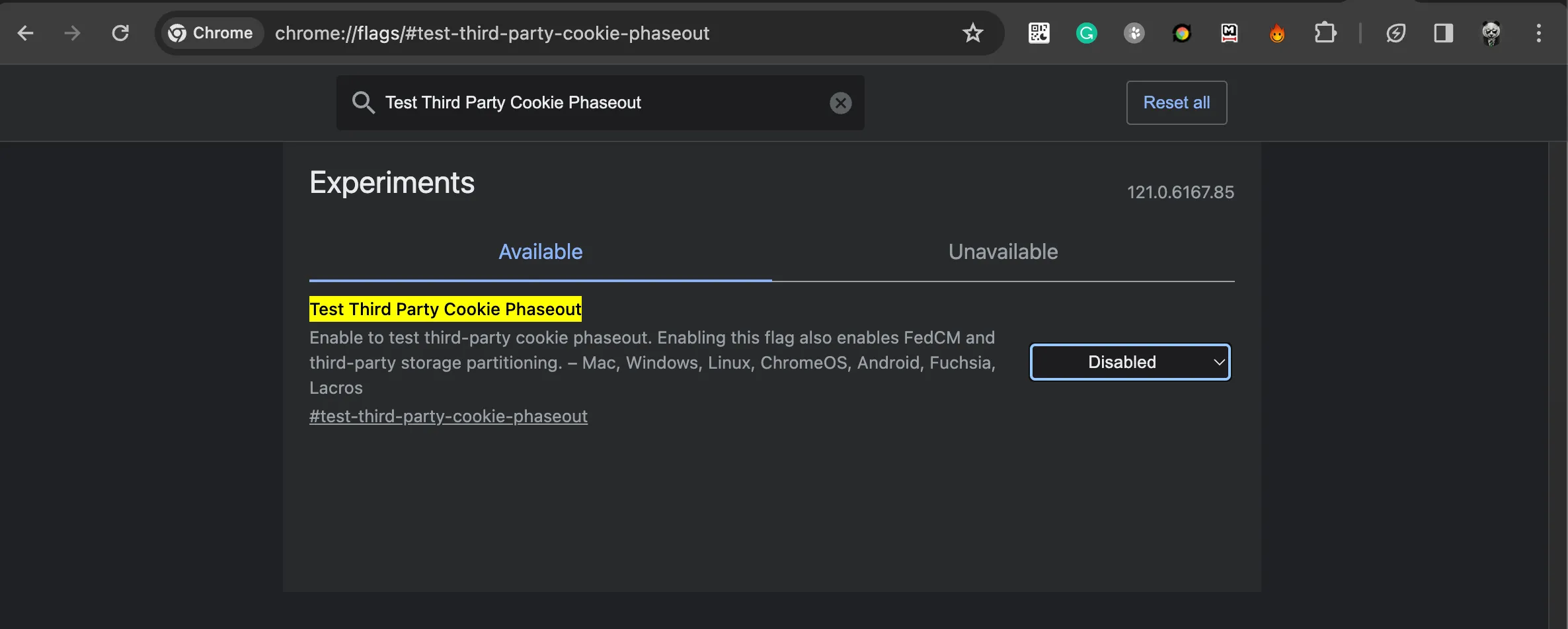Select the Available tab
Image resolution: width=1568 pixels, height=629 pixels.
(540, 252)
